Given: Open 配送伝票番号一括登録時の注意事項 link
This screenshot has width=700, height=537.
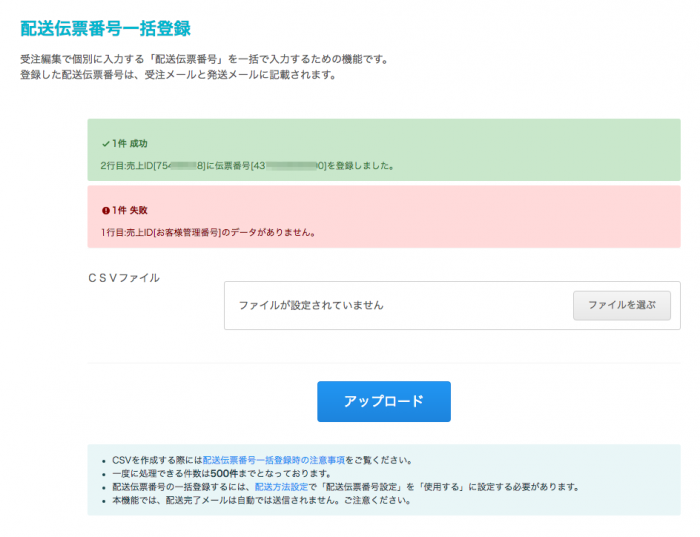Looking at the screenshot, I should pyautogui.click(x=274, y=460).
